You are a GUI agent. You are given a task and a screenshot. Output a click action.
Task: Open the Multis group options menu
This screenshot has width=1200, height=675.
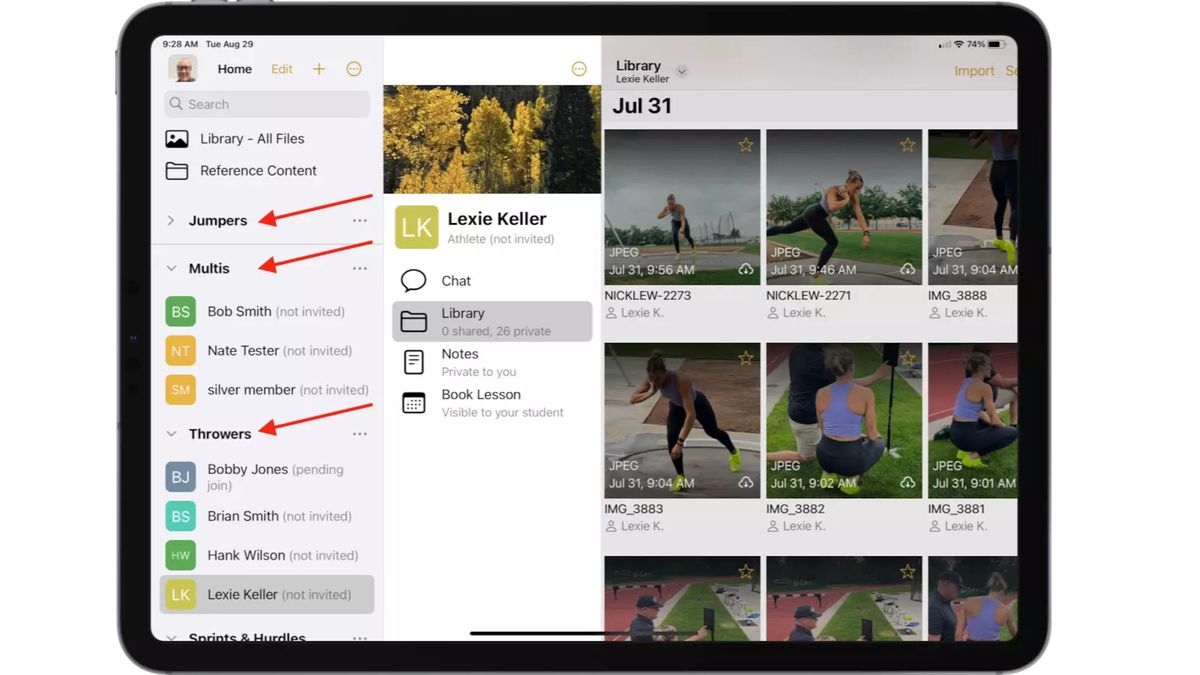tap(359, 267)
